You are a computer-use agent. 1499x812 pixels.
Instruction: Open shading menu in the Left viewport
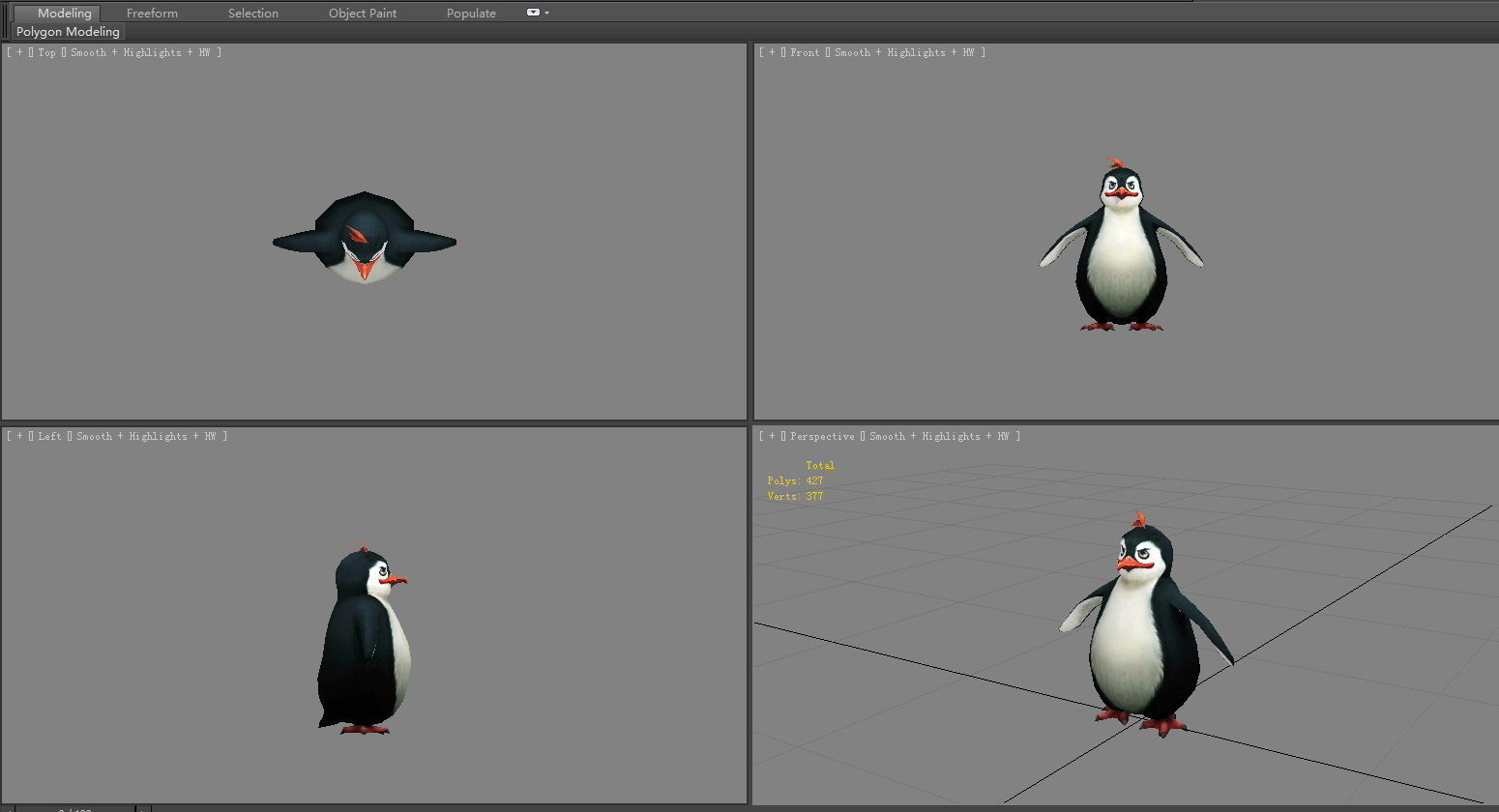(x=147, y=437)
